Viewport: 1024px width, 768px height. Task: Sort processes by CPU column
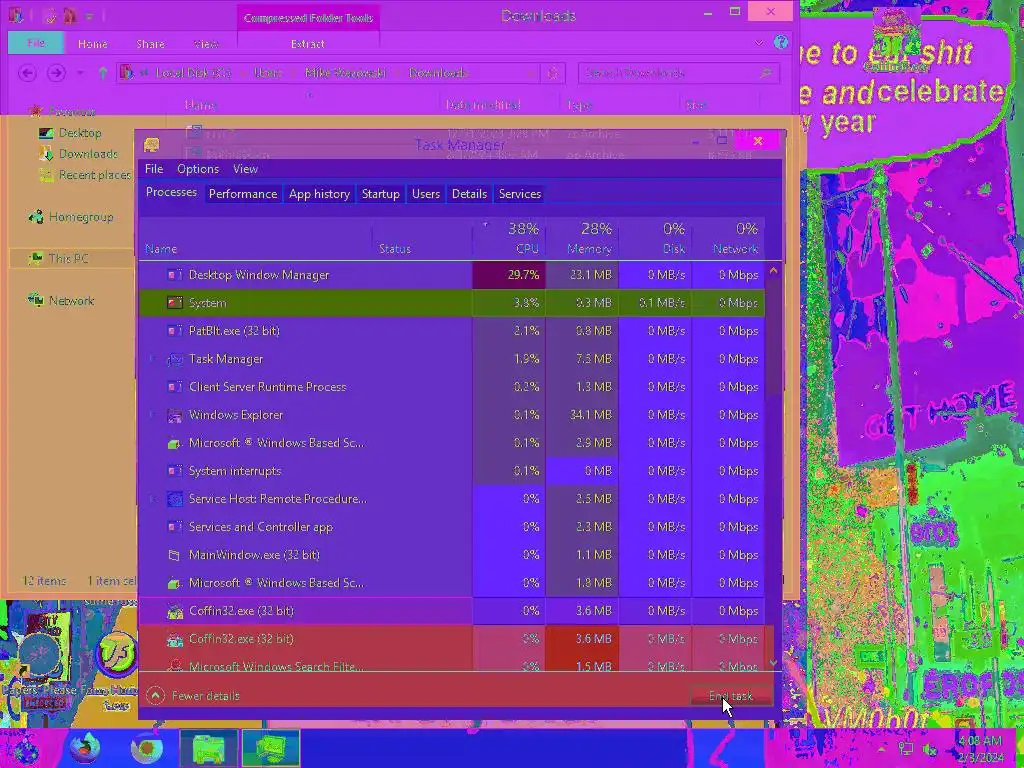[x=509, y=238]
